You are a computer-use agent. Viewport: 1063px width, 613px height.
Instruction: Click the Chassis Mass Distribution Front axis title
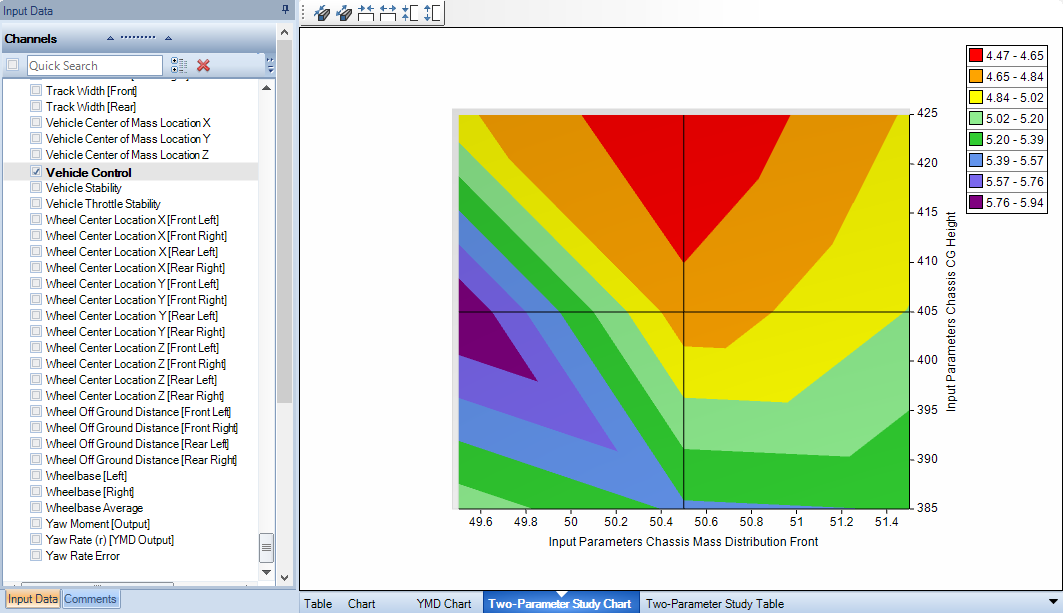(x=683, y=541)
